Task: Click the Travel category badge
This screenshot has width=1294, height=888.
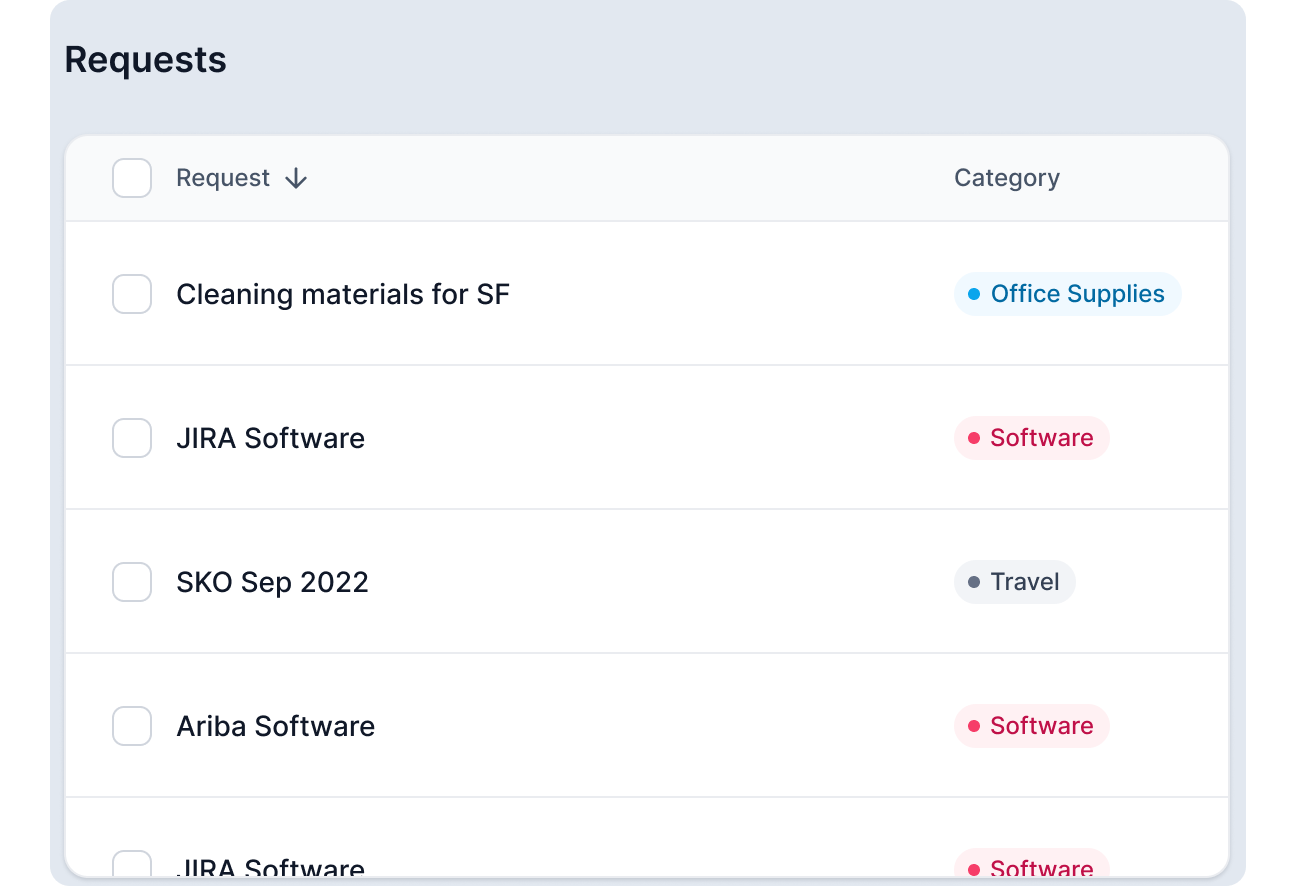Action: coord(1014,583)
